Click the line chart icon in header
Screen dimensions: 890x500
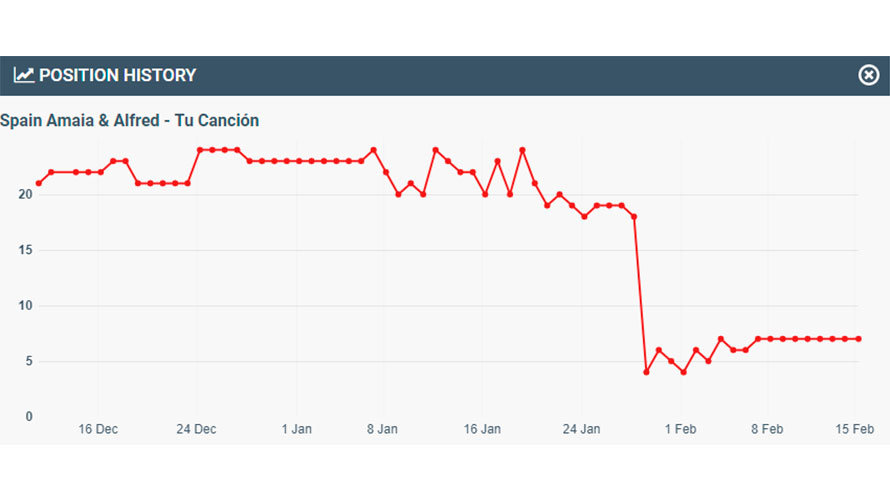(x=24, y=75)
